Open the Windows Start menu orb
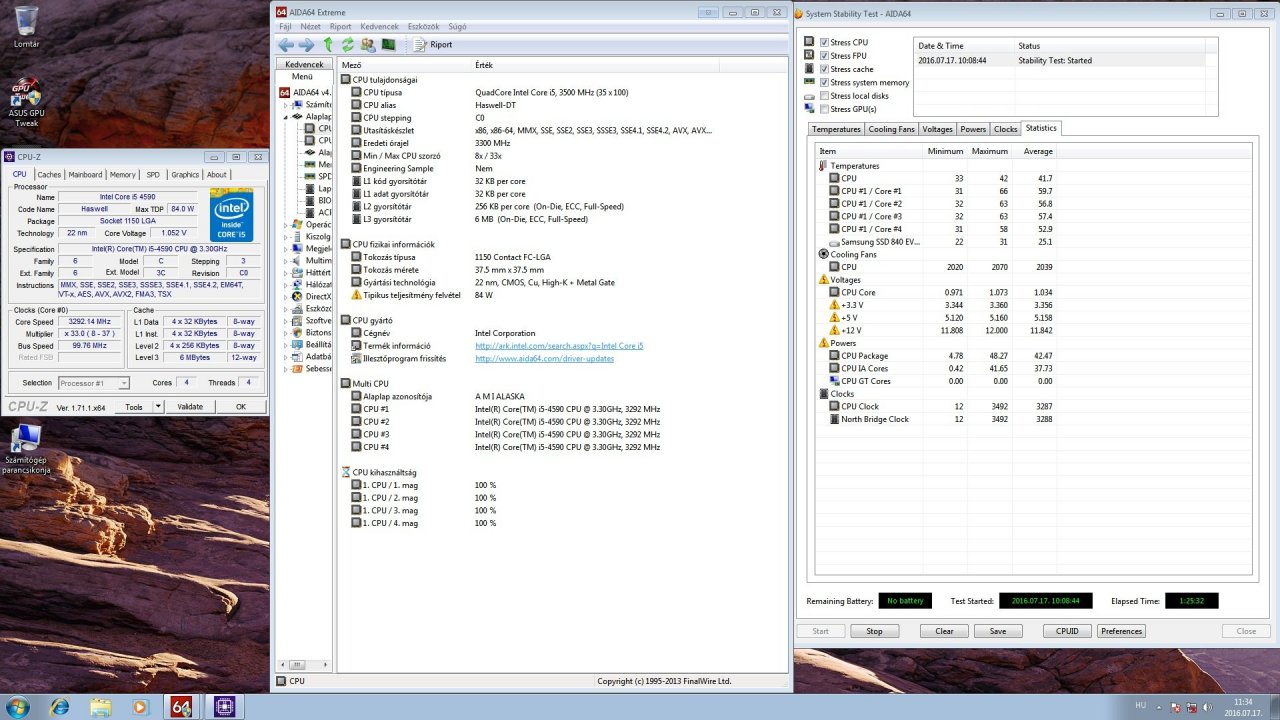The height and width of the screenshot is (720, 1280). click(x=18, y=706)
